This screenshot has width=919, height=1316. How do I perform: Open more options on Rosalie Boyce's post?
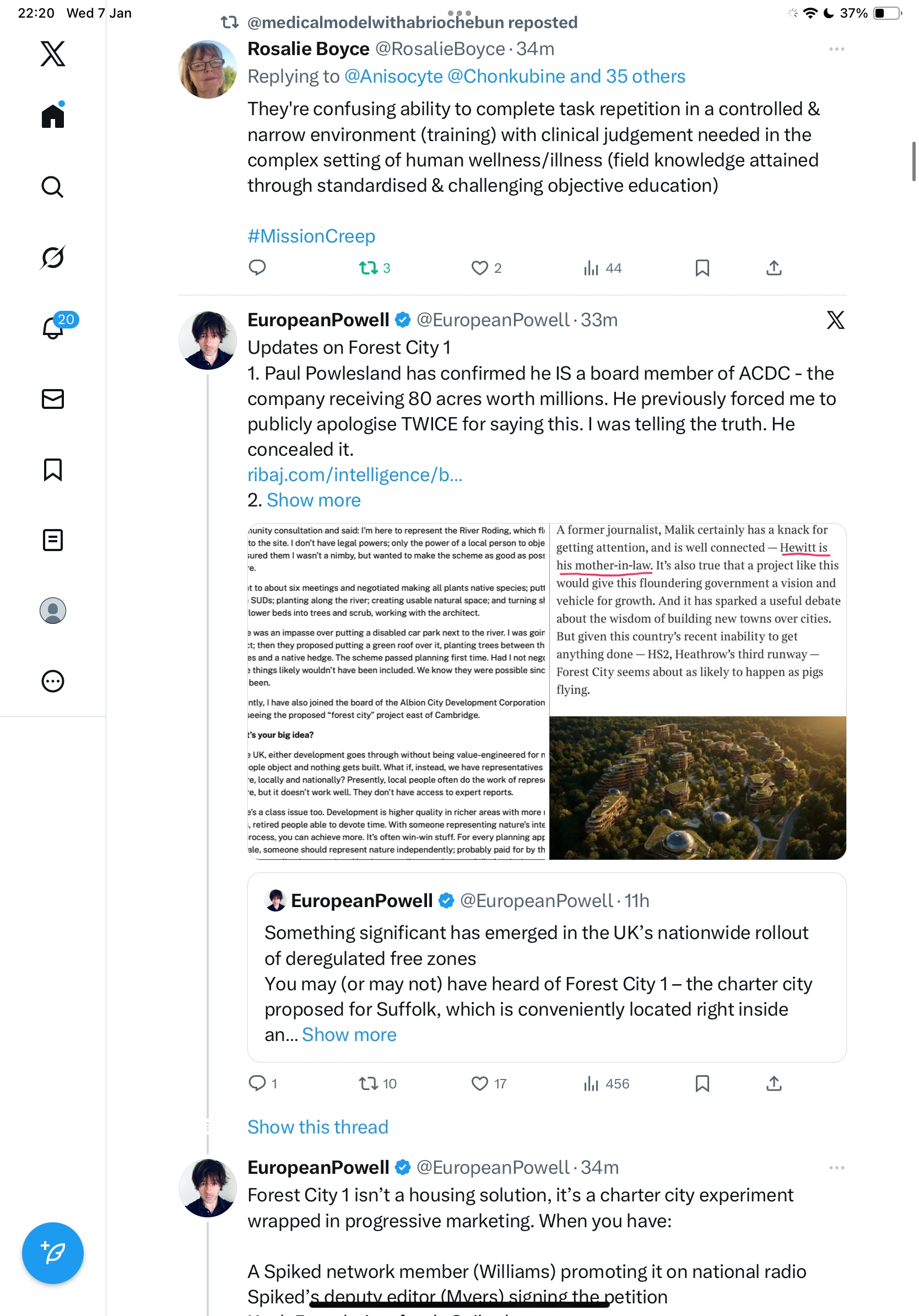pos(836,49)
